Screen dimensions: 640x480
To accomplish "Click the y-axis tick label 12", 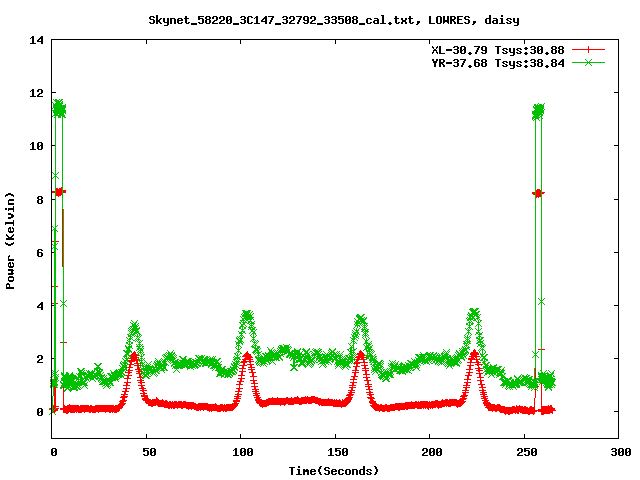I will point(36,93).
